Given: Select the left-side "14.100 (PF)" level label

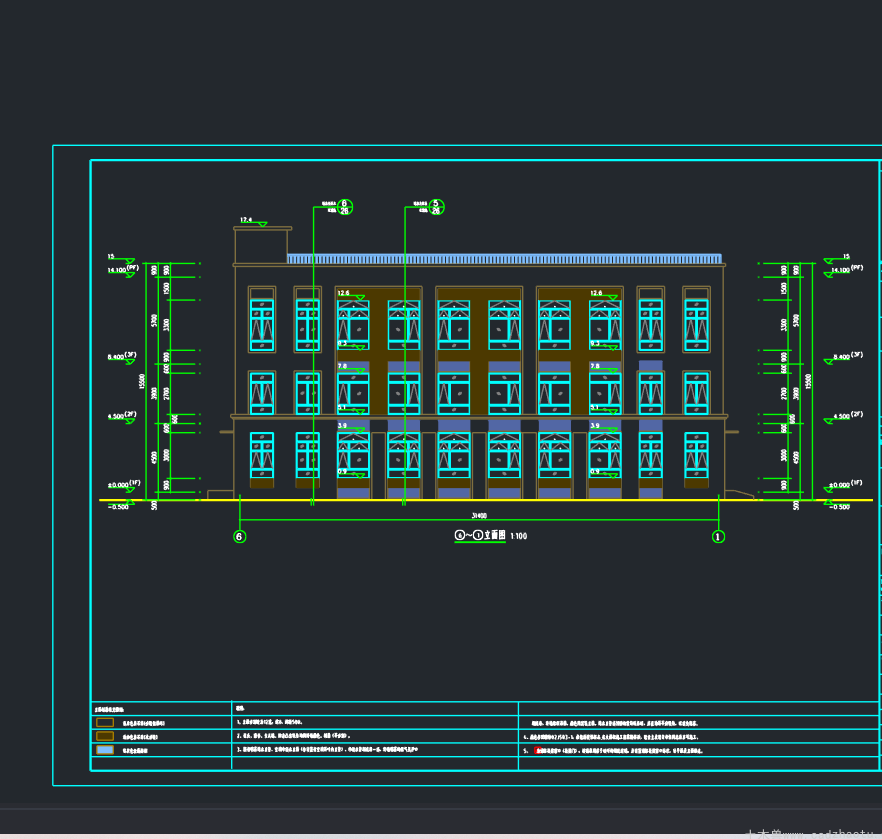Looking at the screenshot, I should pos(123,269).
